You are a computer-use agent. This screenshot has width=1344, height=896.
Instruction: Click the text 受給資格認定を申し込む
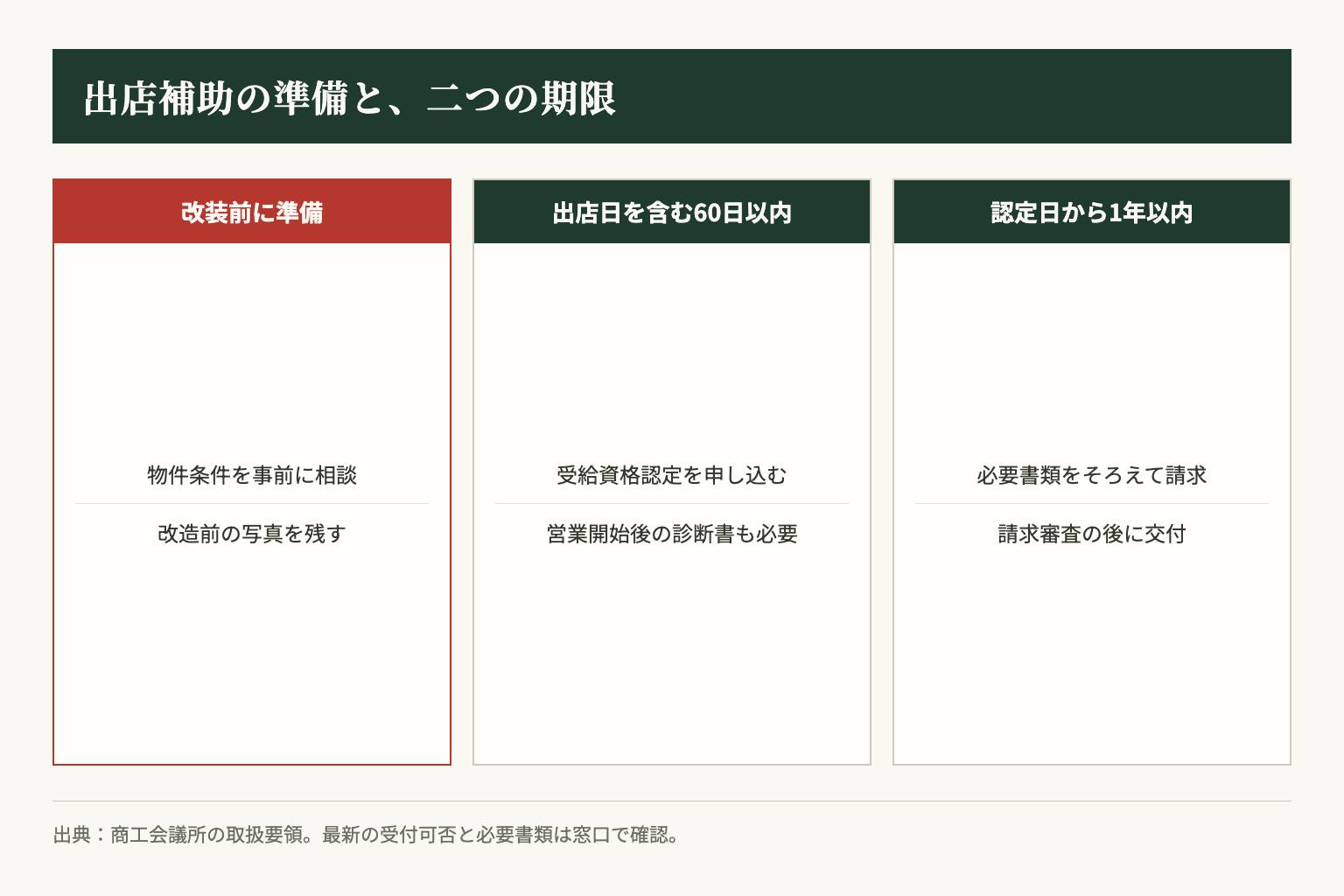(672, 475)
